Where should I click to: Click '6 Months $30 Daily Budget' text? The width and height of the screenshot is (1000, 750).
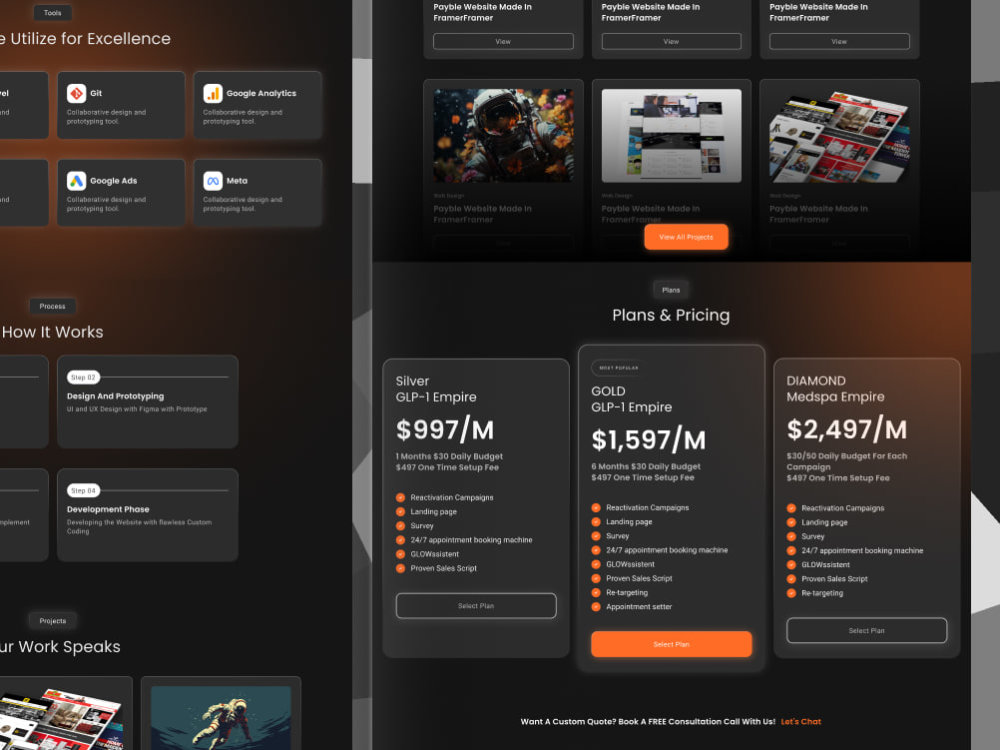click(645, 467)
